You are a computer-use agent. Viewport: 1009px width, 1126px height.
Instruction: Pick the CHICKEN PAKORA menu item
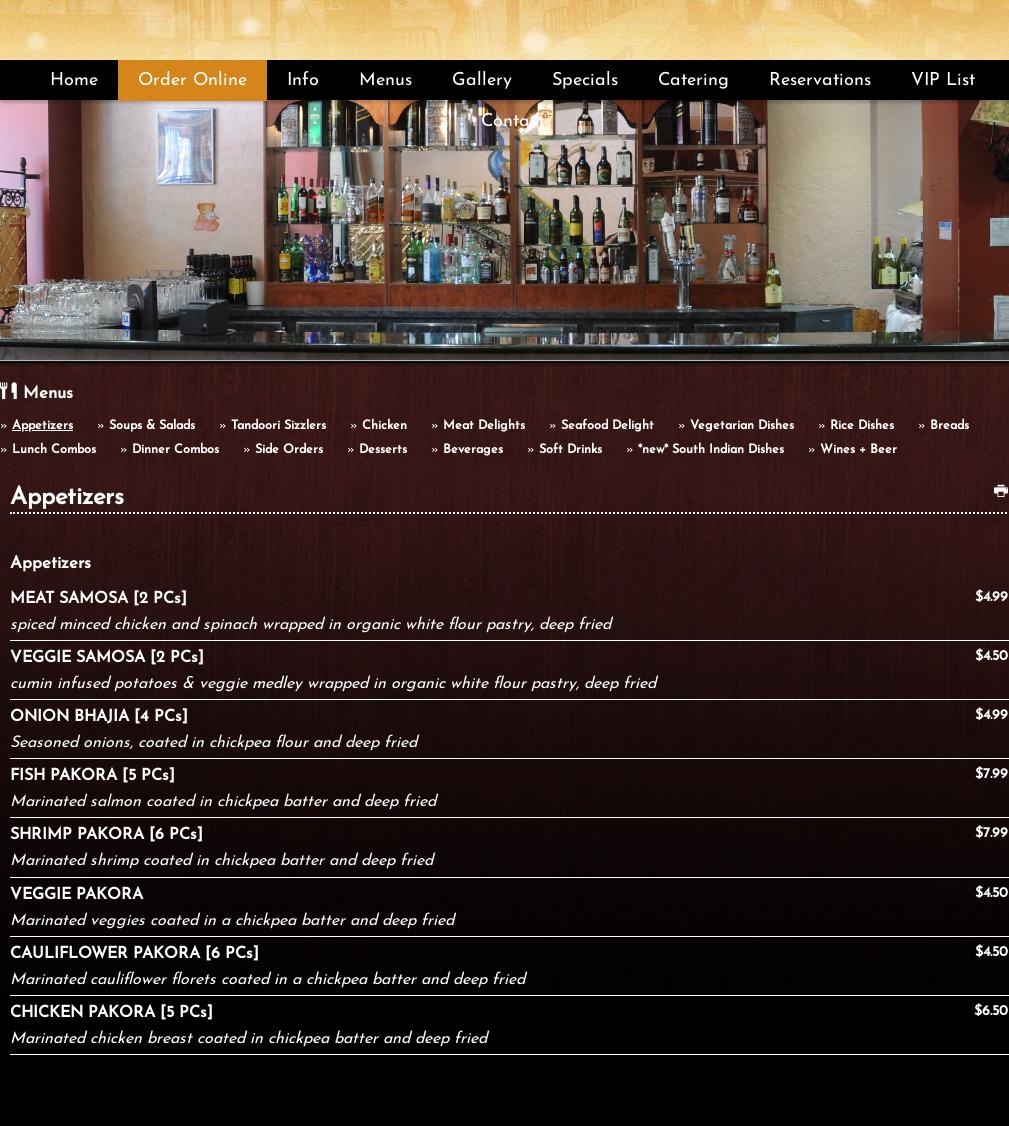coord(111,1013)
